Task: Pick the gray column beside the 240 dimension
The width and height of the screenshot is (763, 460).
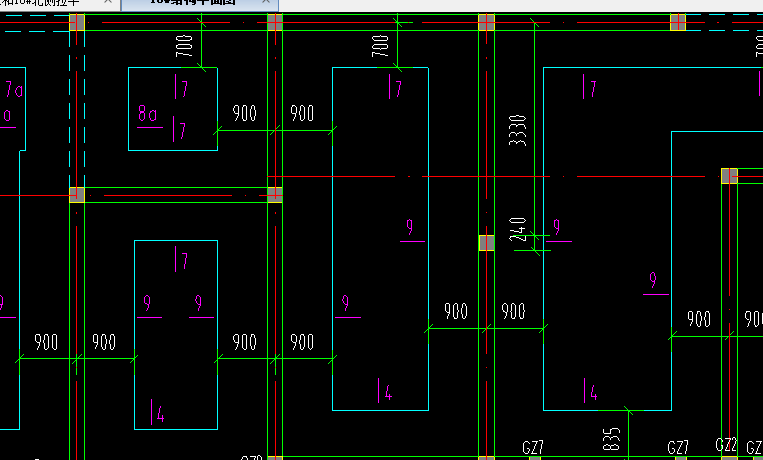Action: pyautogui.click(x=487, y=242)
